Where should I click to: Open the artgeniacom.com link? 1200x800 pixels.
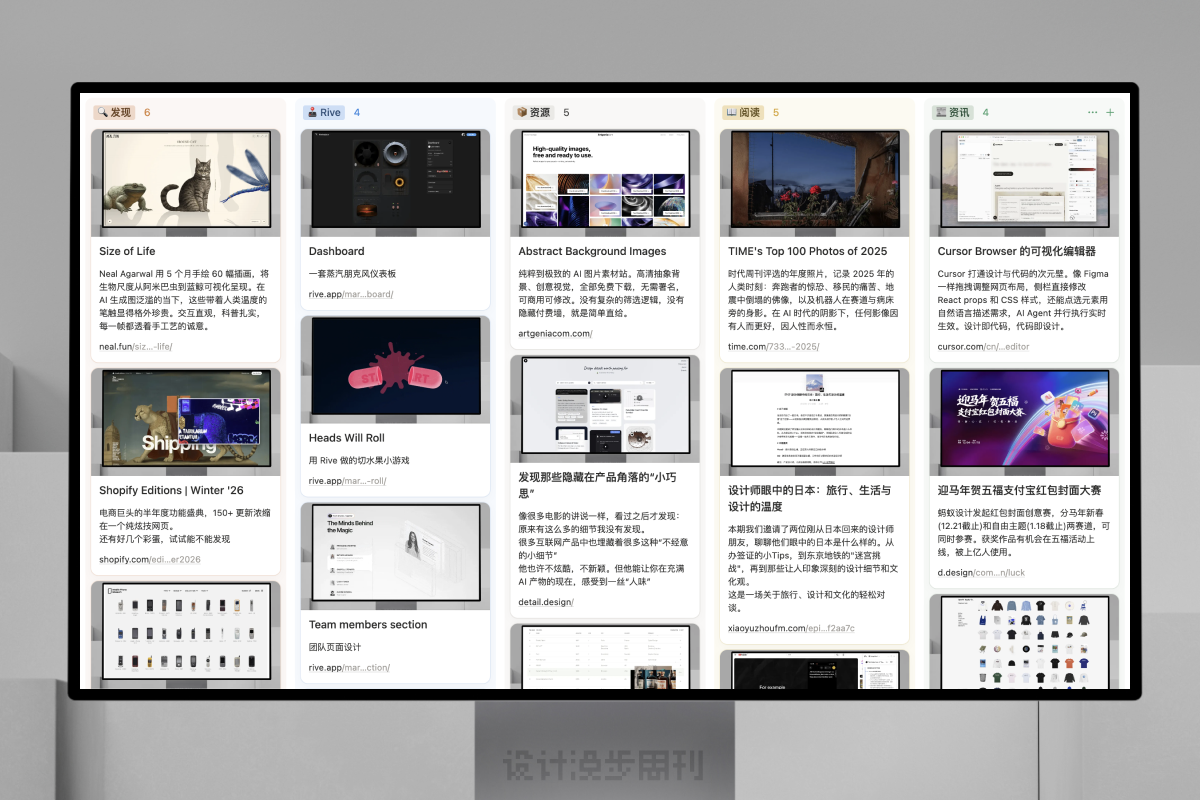click(x=555, y=333)
